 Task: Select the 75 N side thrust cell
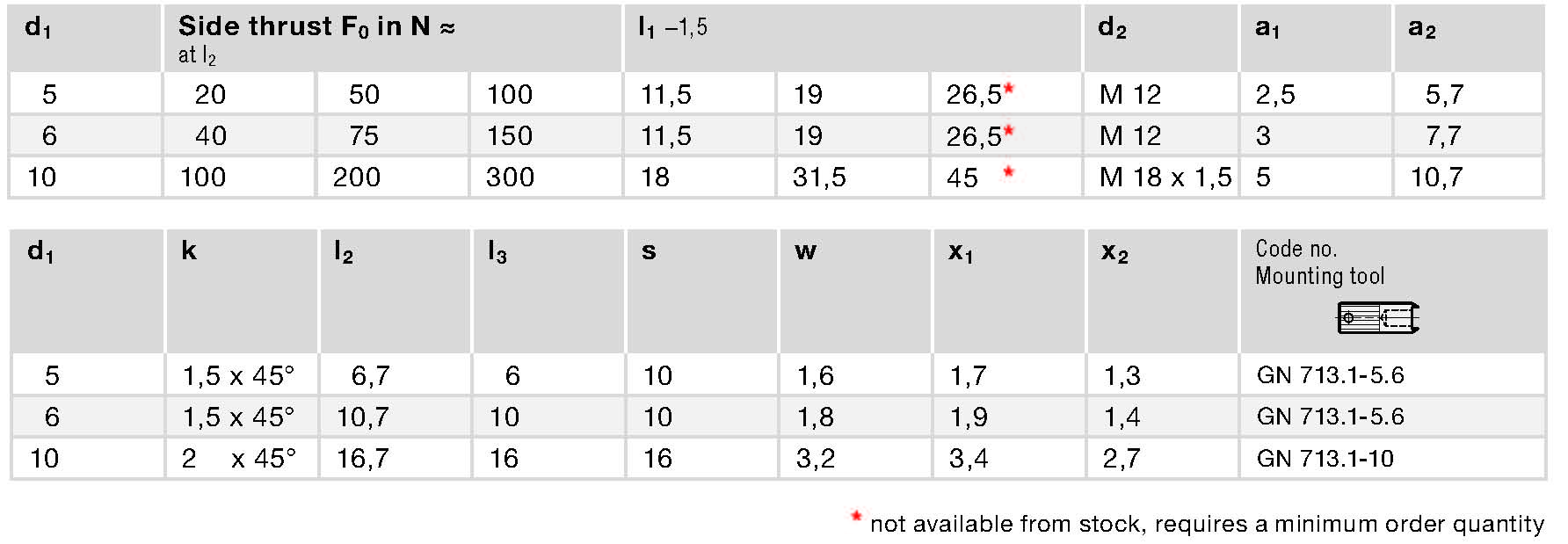363,136
